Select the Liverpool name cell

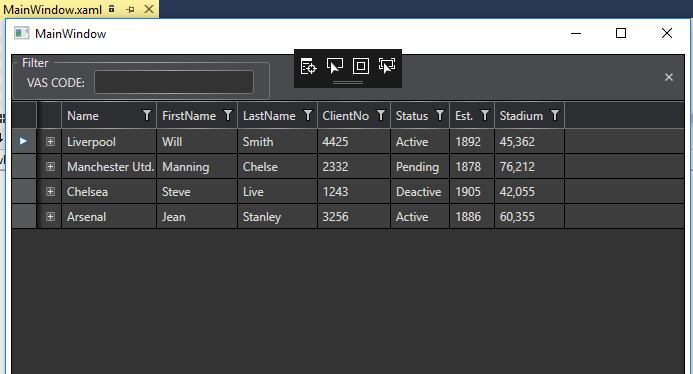(109, 141)
